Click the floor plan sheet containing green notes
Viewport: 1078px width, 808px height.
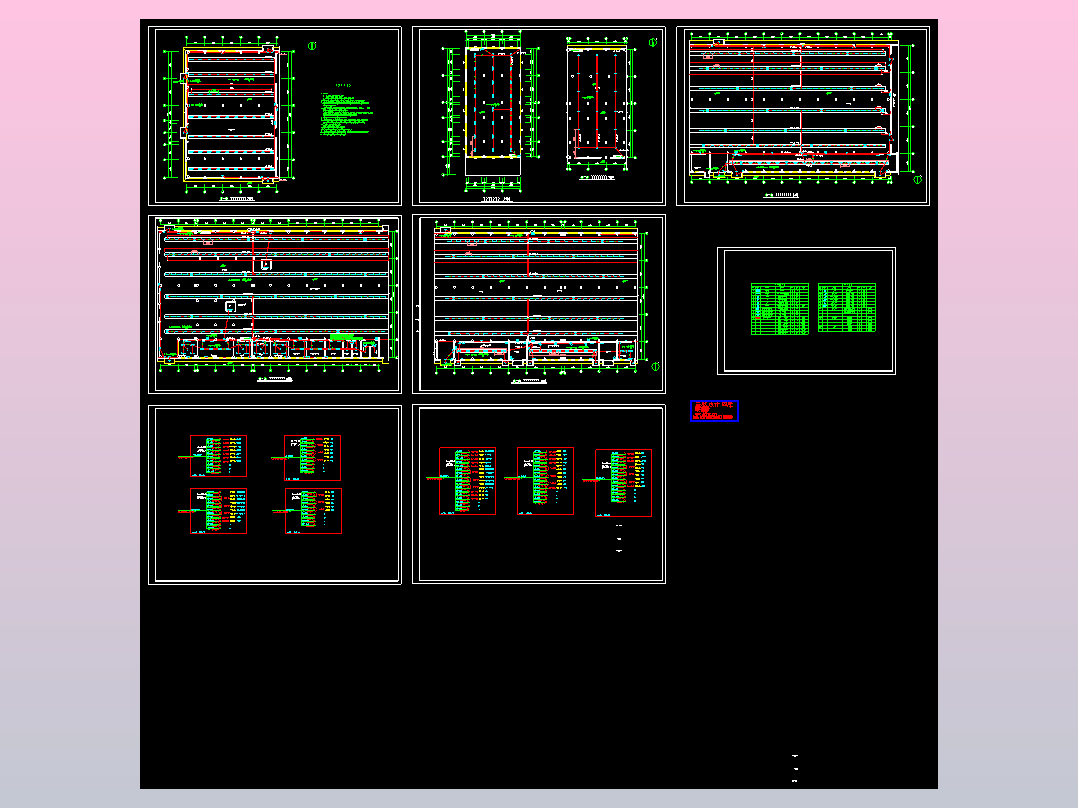(275, 116)
